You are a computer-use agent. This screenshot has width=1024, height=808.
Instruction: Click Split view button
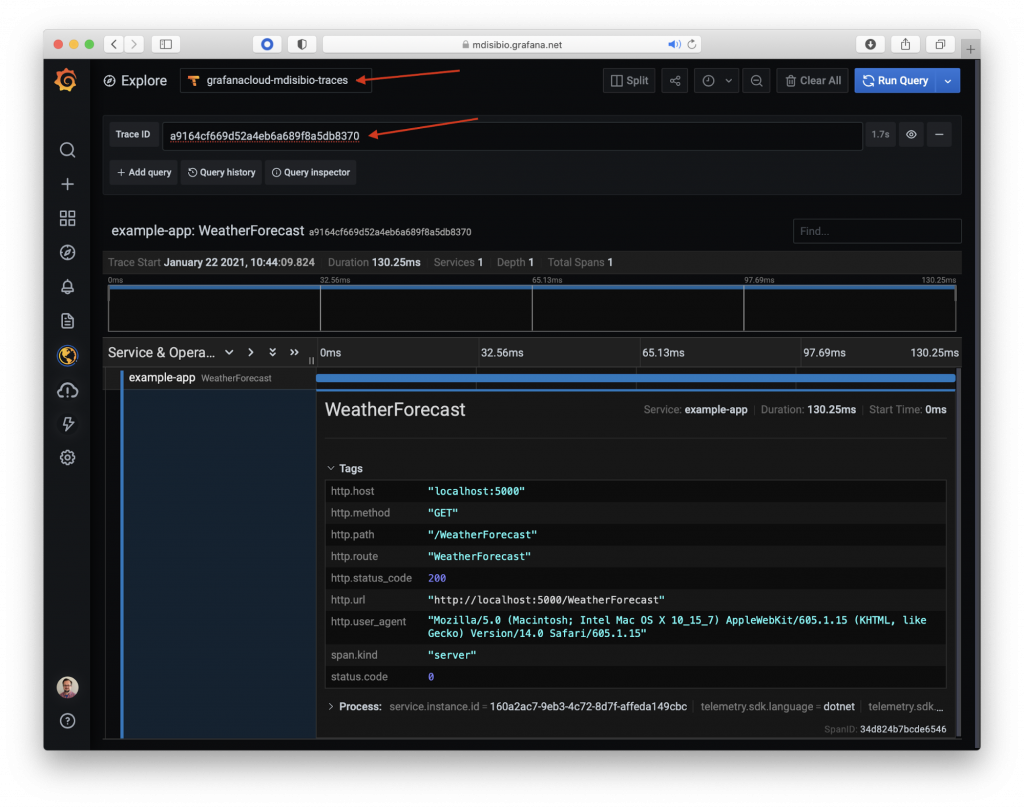pos(629,80)
